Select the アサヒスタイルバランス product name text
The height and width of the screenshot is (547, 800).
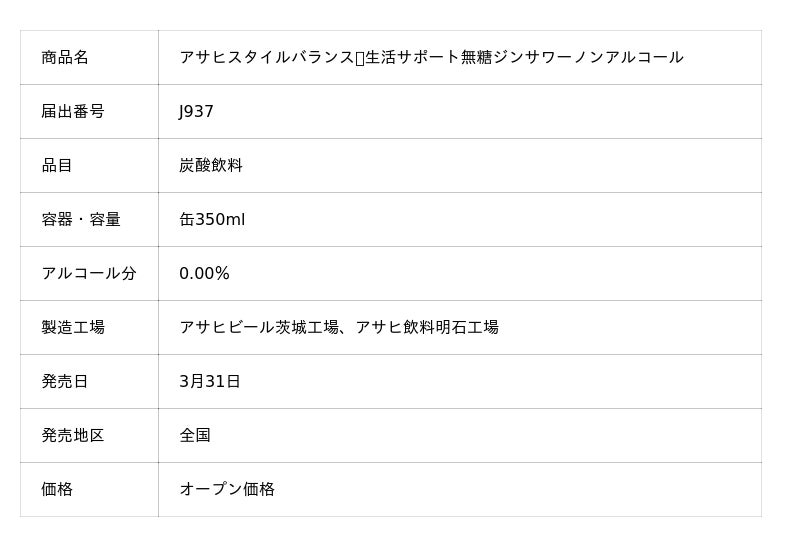click(266, 57)
